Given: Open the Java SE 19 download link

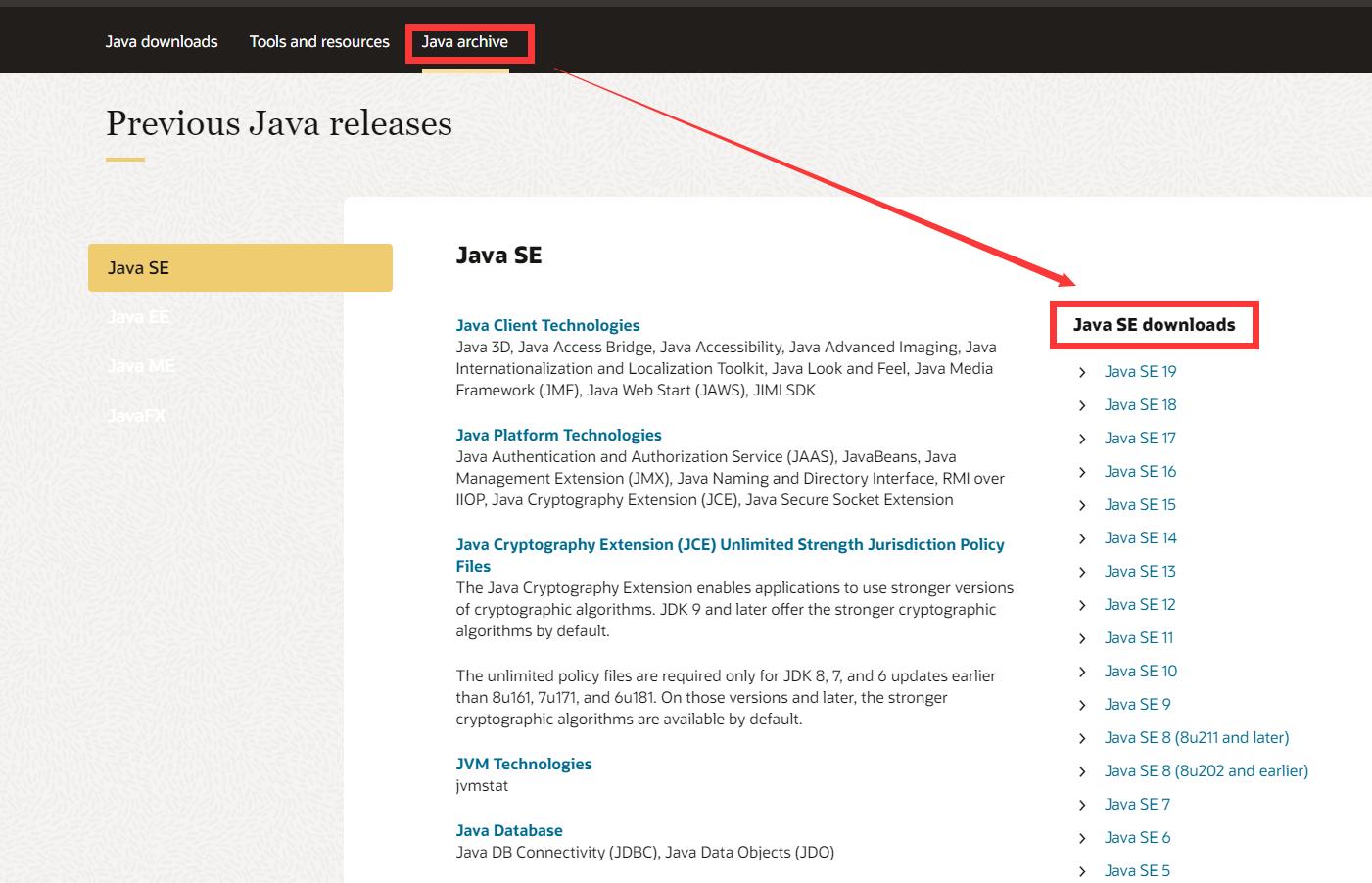Looking at the screenshot, I should [x=1141, y=371].
